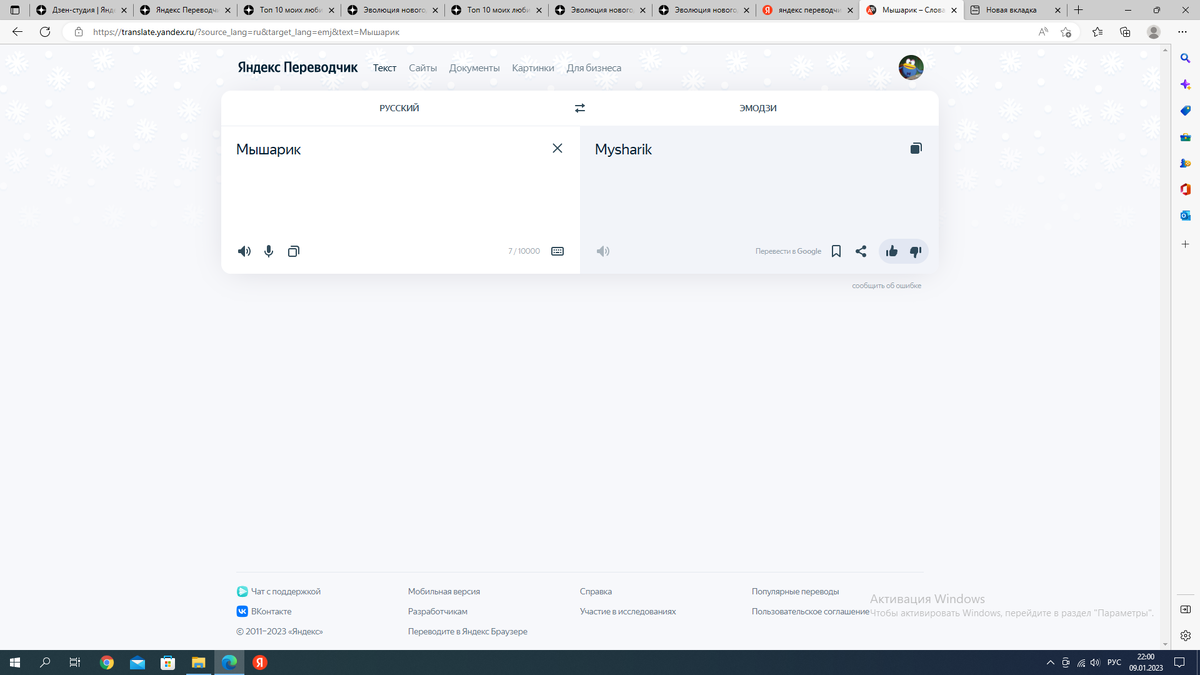Open Edge sidebar shopping tag icon
Screen dimensions: 1200x675
(1186, 111)
